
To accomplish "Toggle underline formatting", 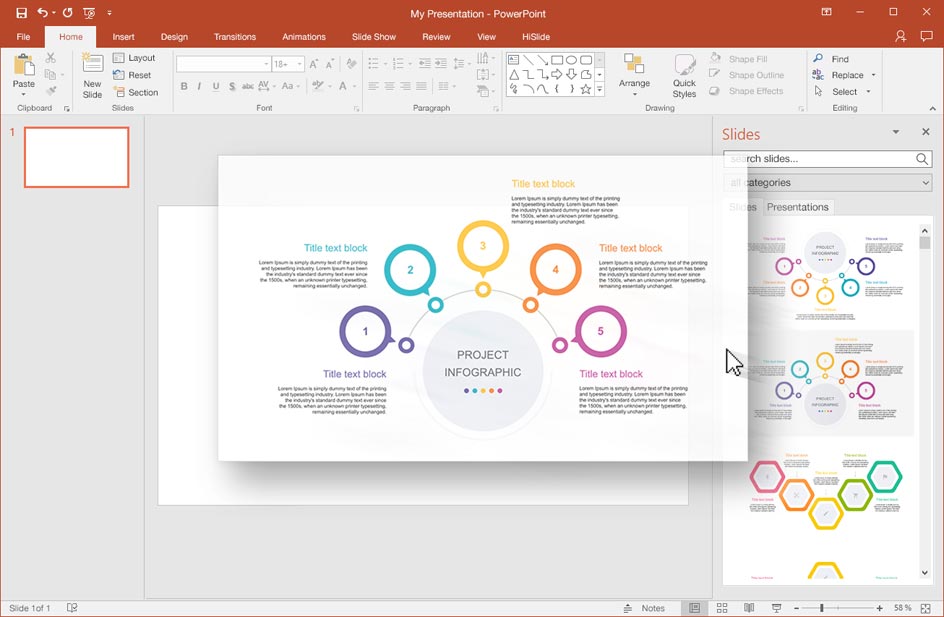I will coord(216,87).
